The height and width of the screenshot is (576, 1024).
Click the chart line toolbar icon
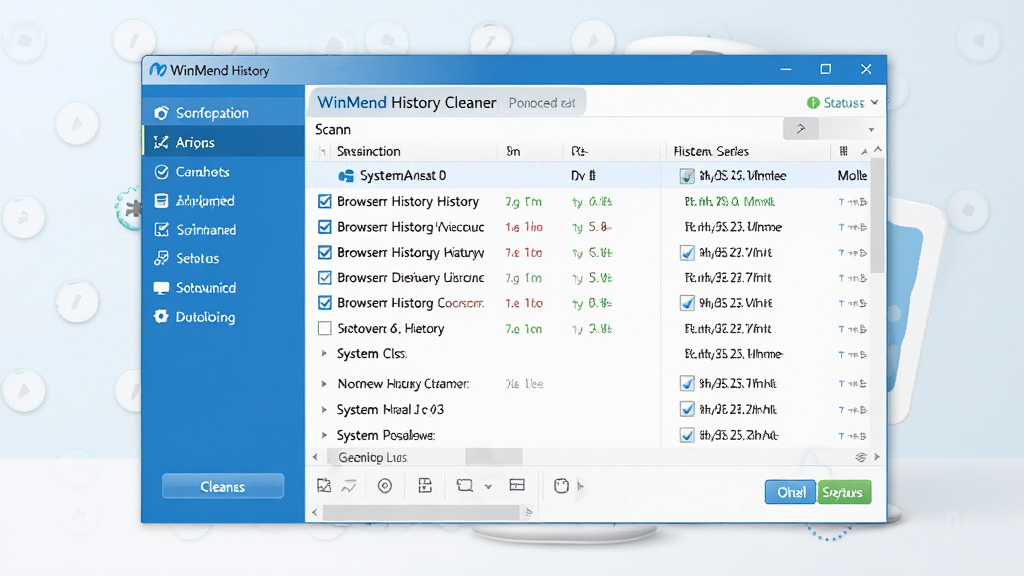coord(349,486)
